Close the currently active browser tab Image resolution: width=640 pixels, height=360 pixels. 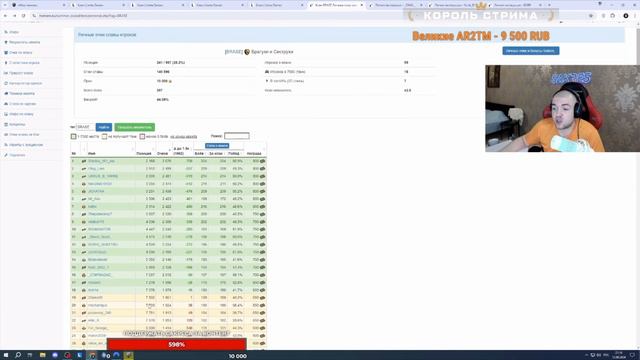point(361,5)
